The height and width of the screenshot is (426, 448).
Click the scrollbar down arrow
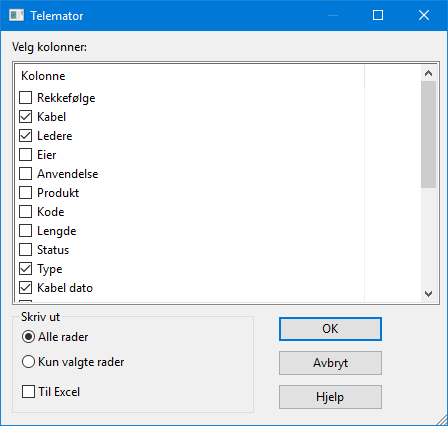[429, 294]
